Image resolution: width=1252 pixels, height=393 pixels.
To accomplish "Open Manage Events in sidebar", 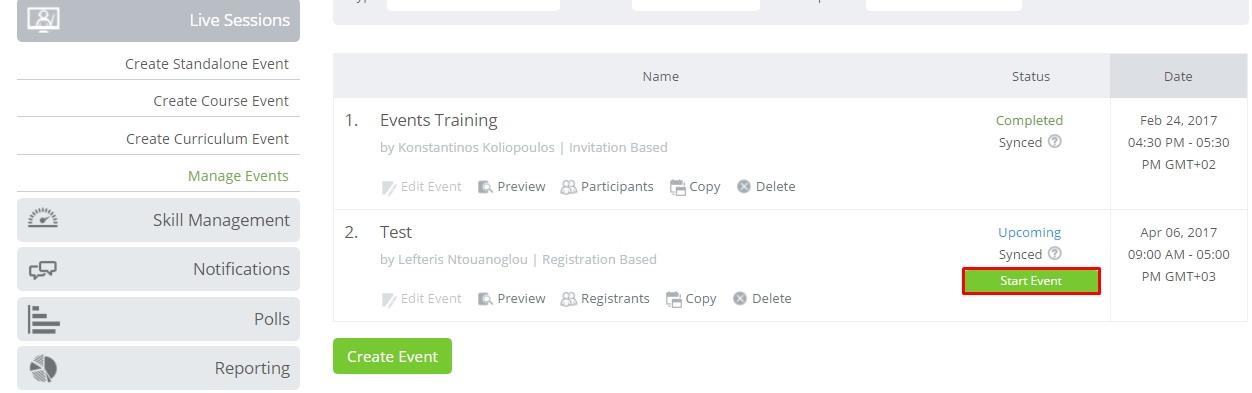I will (x=238, y=176).
